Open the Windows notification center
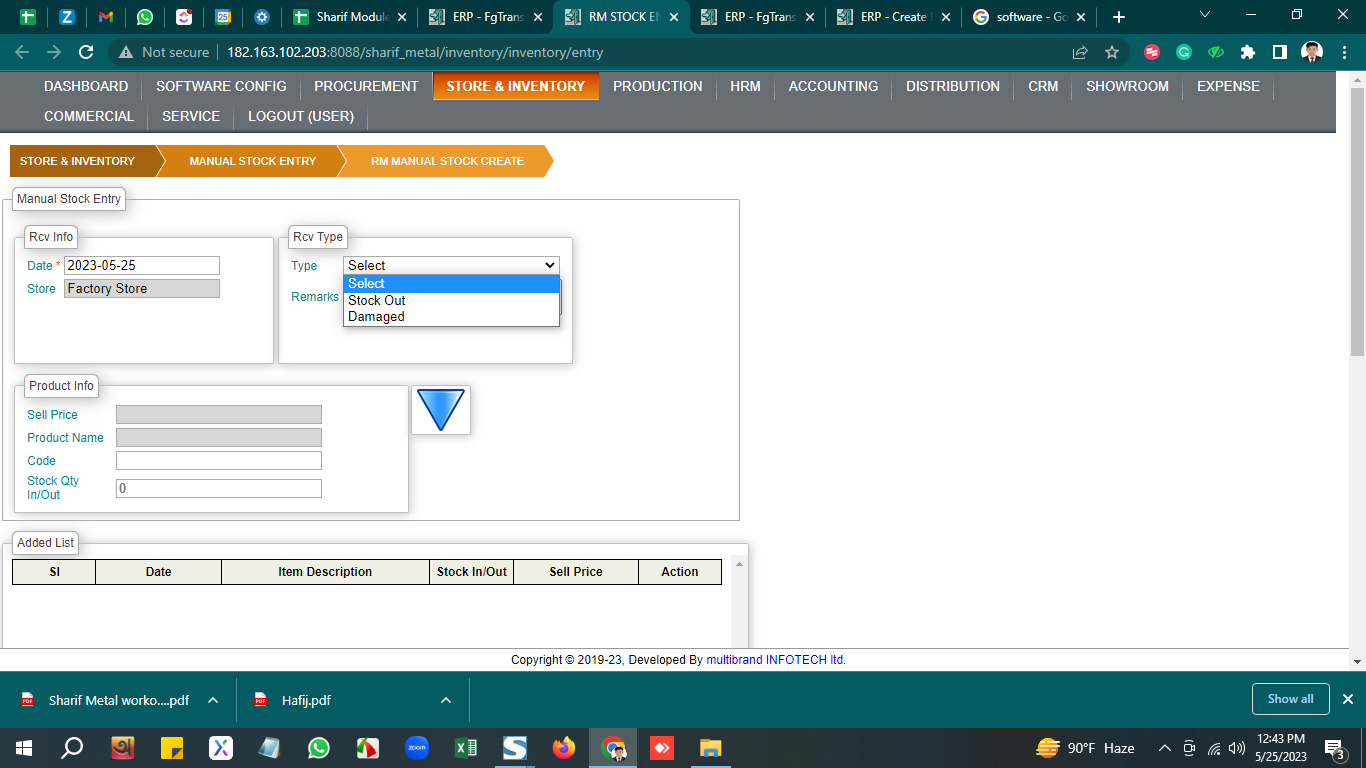 coord(1334,748)
